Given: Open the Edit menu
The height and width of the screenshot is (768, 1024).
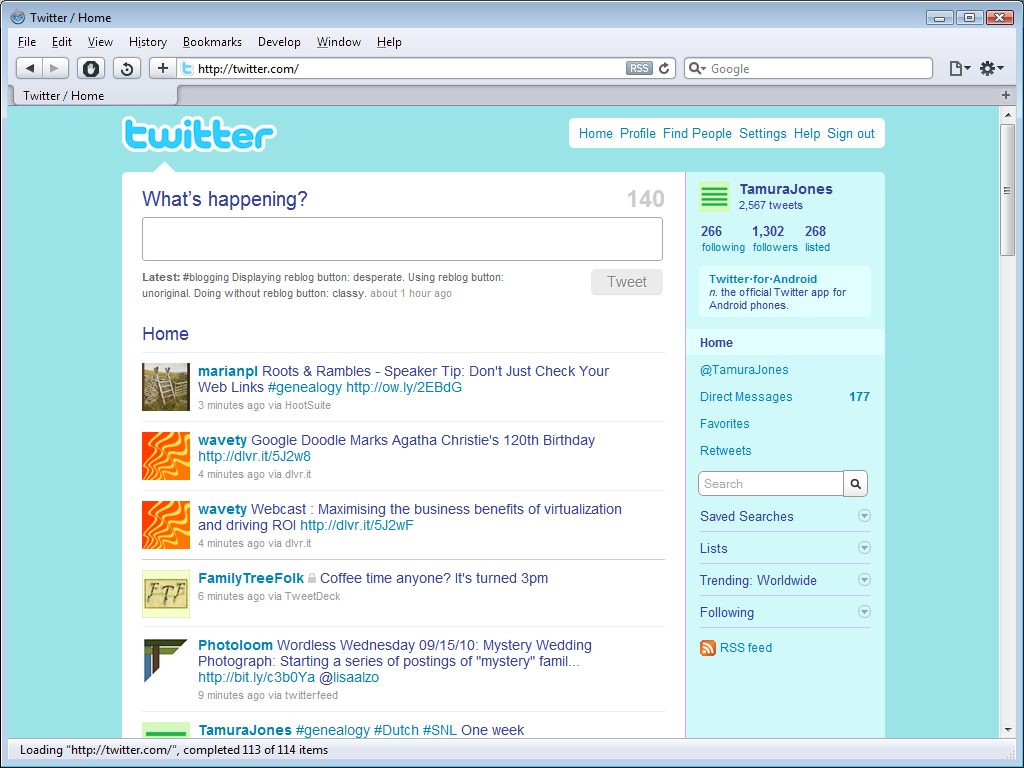Looking at the screenshot, I should click(x=62, y=42).
